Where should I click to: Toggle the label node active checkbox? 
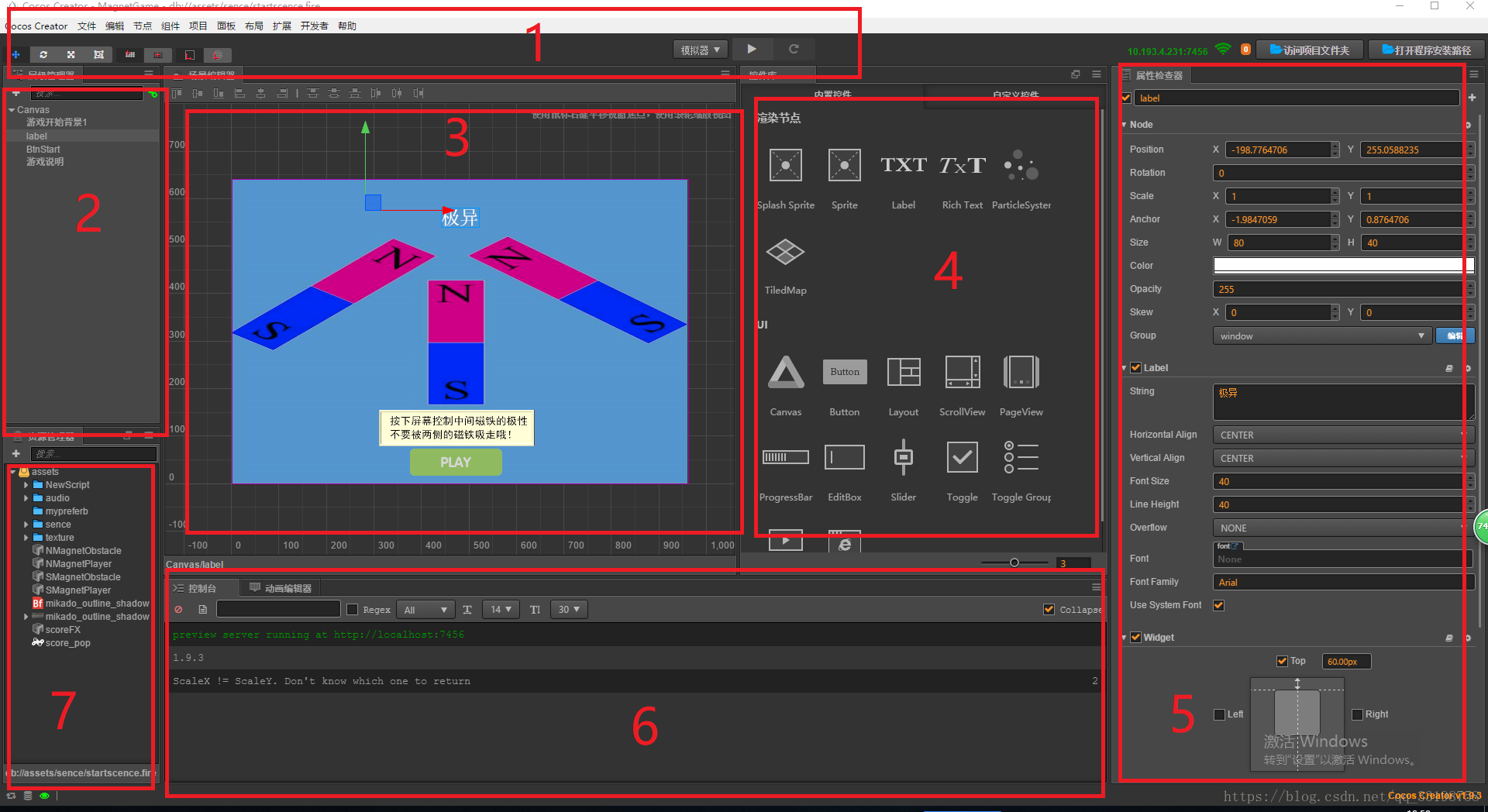pyautogui.click(x=1126, y=98)
